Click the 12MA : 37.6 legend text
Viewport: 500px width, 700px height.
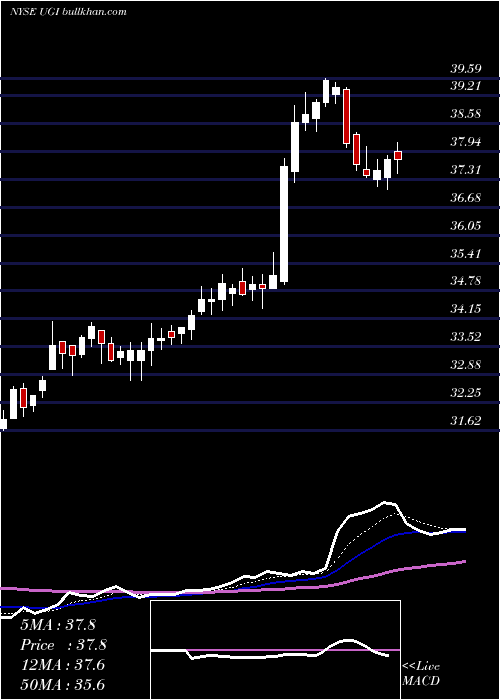point(62,665)
